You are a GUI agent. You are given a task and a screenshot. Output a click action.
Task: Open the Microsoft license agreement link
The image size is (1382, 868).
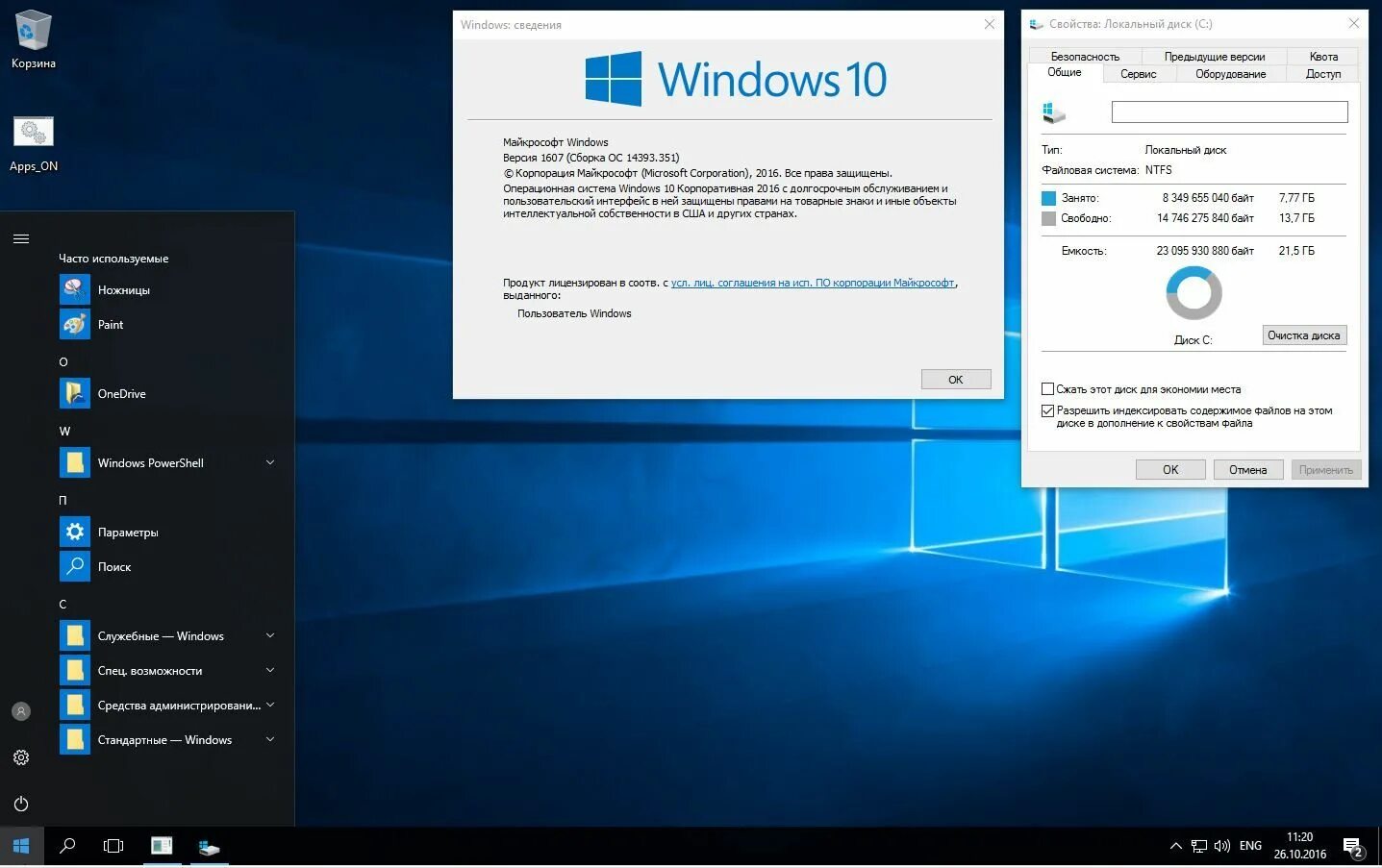(x=813, y=283)
